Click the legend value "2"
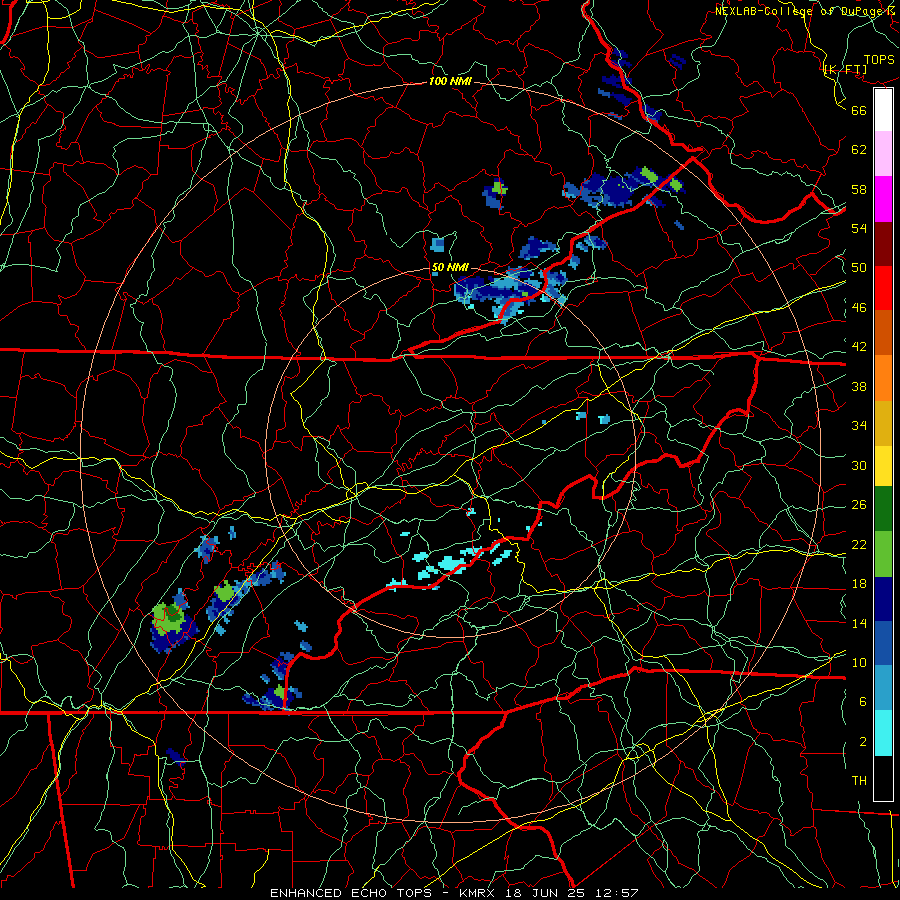The image size is (900, 900). coord(863,742)
